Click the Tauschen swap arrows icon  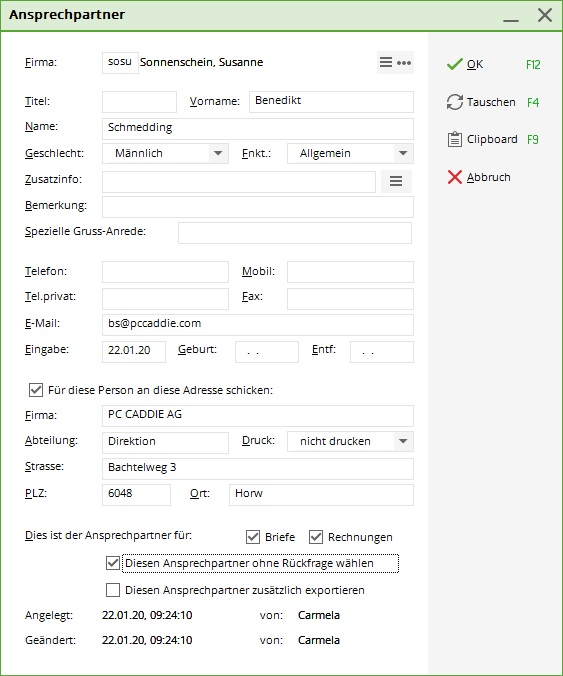click(454, 102)
